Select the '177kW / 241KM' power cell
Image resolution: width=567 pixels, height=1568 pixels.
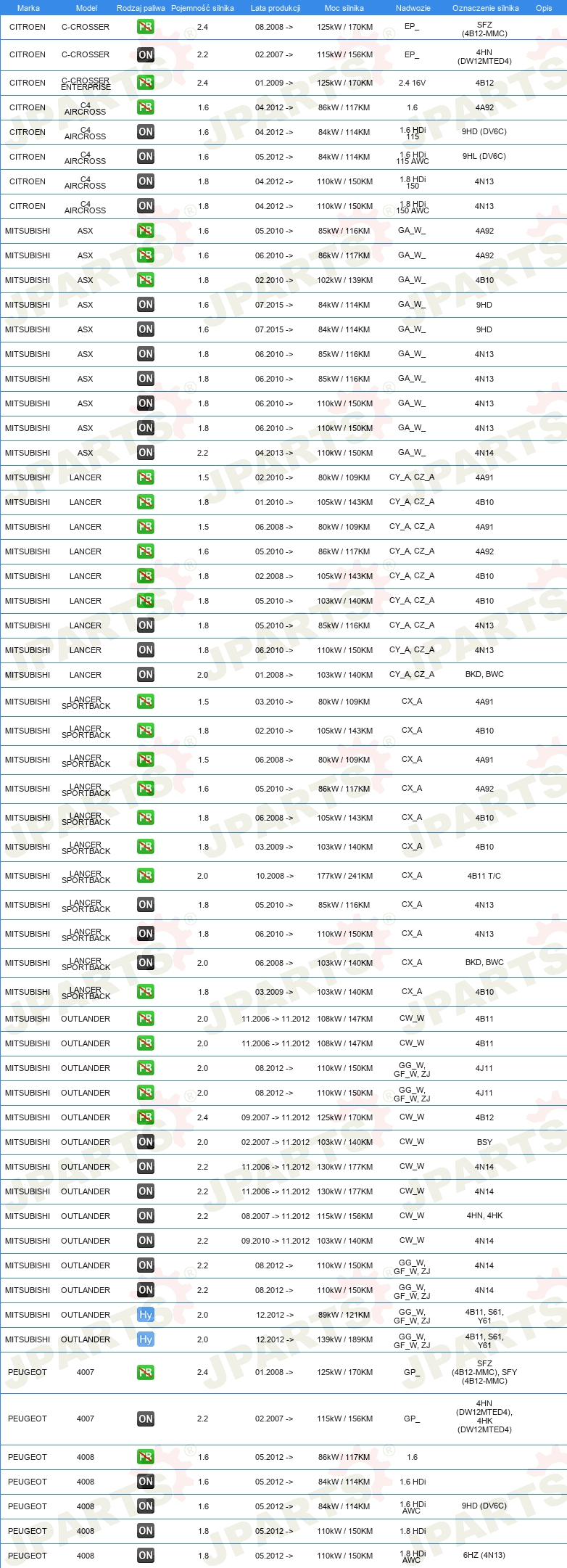[x=345, y=876]
